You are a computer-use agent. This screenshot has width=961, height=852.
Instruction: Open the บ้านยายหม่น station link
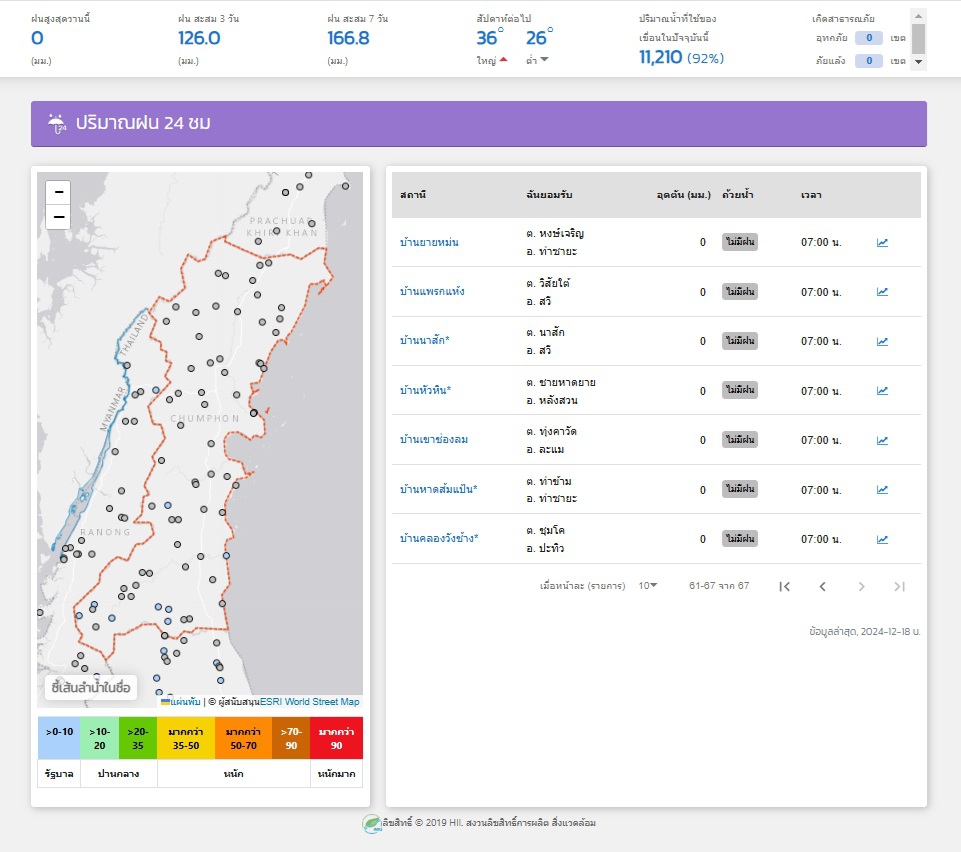(x=429, y=242)
